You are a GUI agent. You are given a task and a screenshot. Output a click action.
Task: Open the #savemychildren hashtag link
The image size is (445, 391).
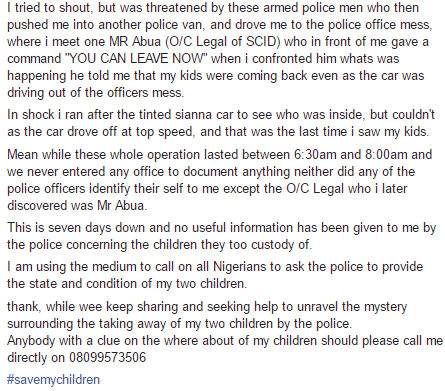pyautogui.click(x=53, y=380)
